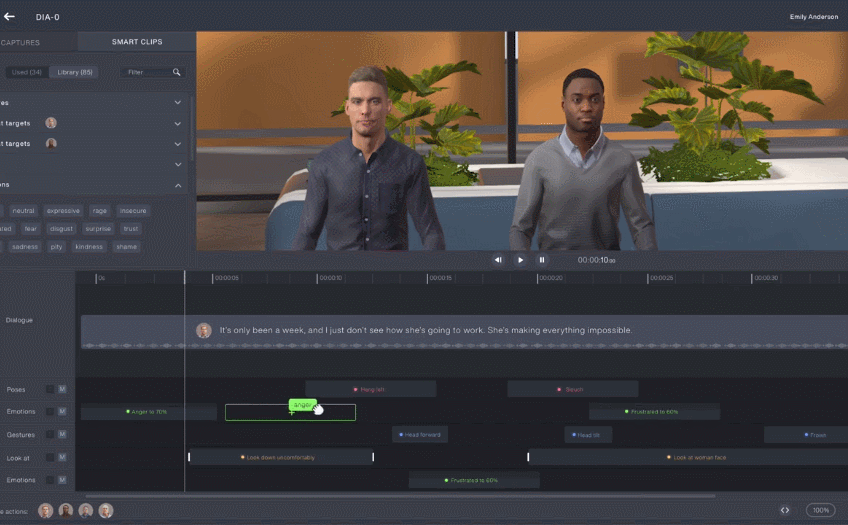Image resolution: width=848 pixels, height=525 pixels.
Task: Click the 'kindness' emotion tag
Action: [89, 247]
